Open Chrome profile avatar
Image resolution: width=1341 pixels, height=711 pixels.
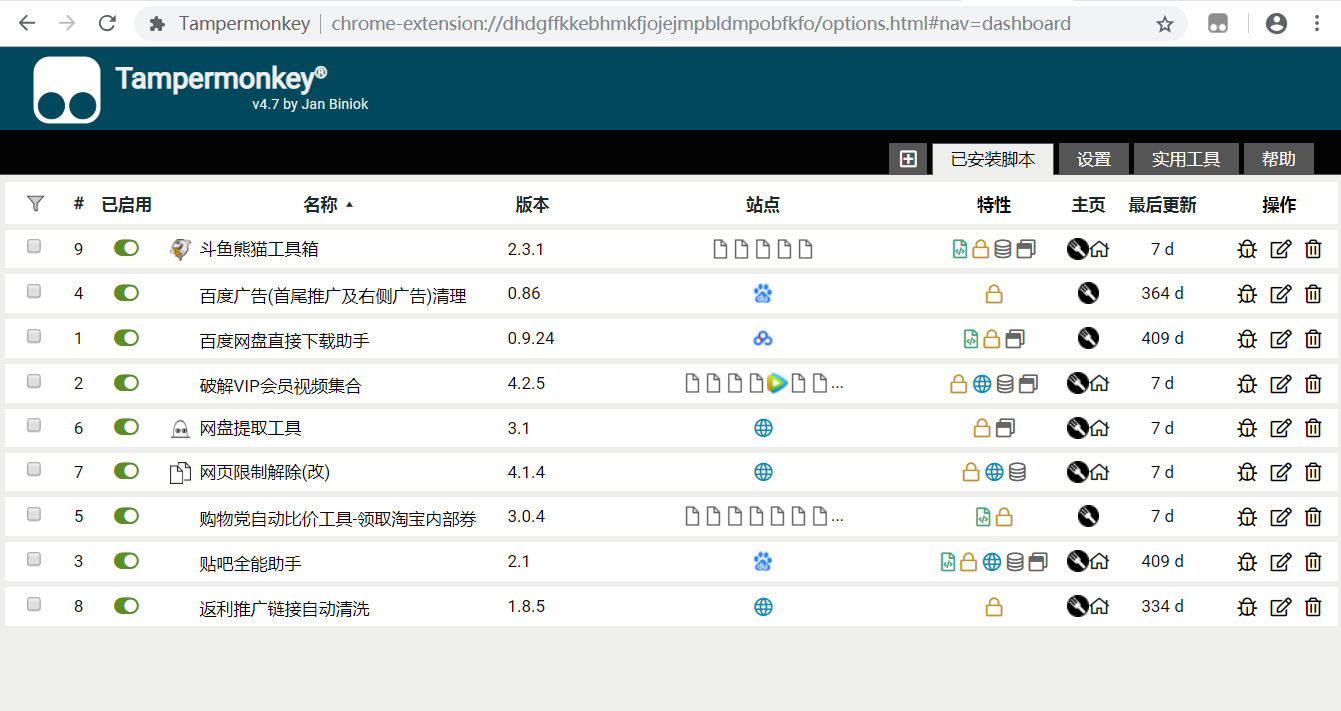1276,24
